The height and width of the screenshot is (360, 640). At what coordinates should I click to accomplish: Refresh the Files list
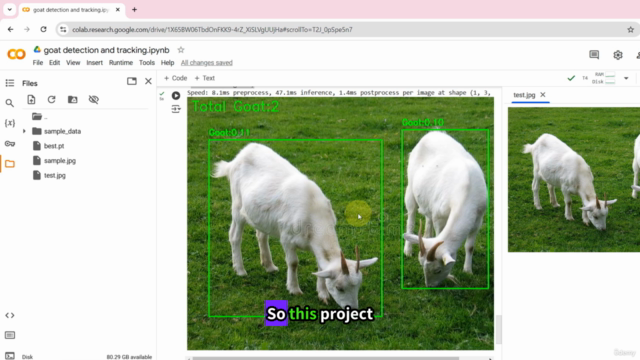(51, 100)
